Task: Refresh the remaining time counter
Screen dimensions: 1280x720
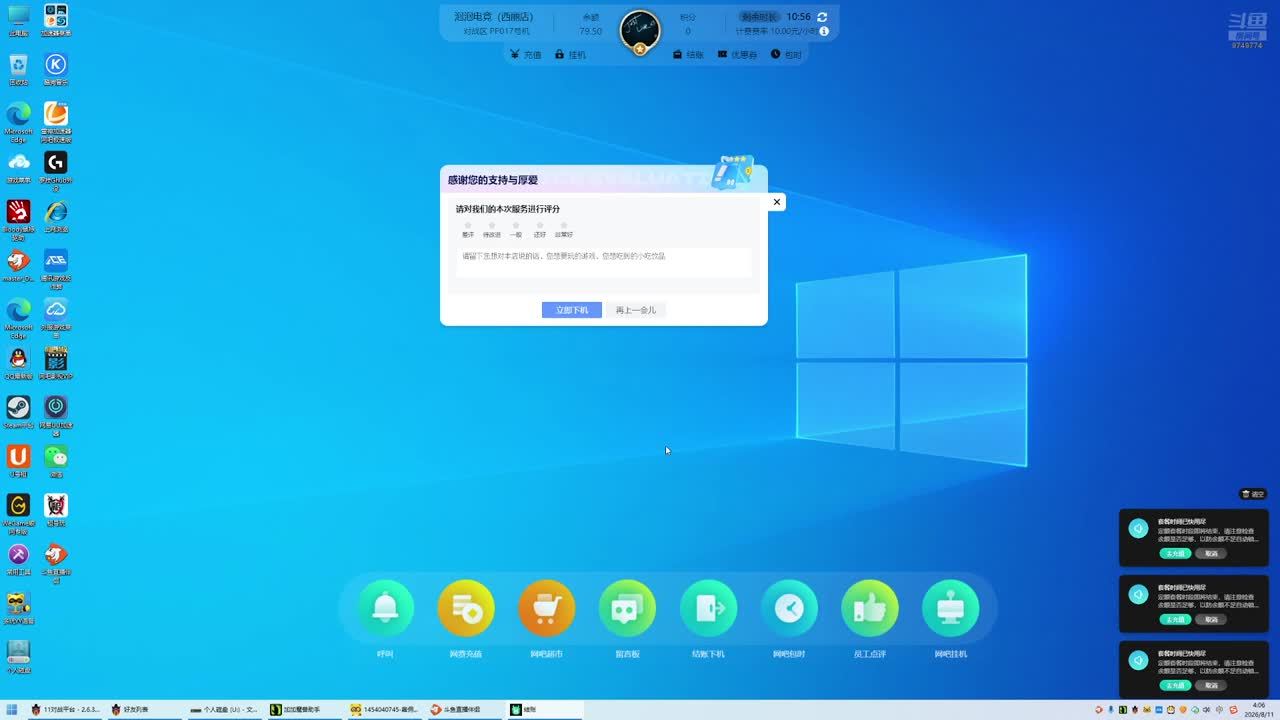Action: pos(822,17)
